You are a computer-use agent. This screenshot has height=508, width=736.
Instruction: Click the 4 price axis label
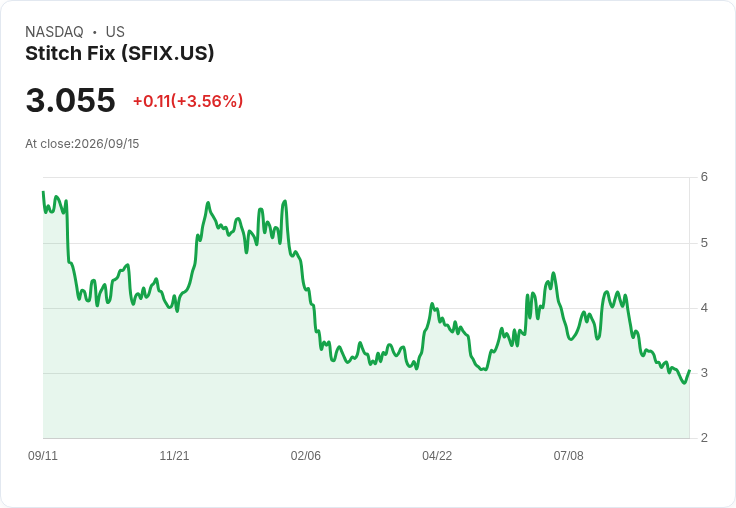[704, 308]
